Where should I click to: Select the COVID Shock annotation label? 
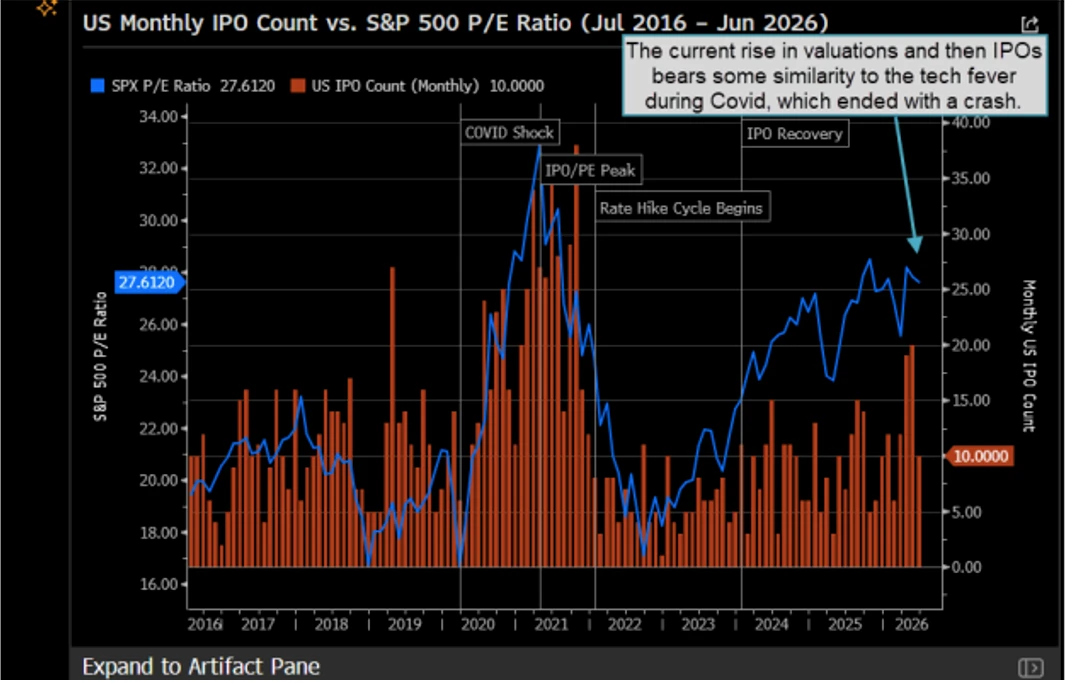tap(509, 132)
